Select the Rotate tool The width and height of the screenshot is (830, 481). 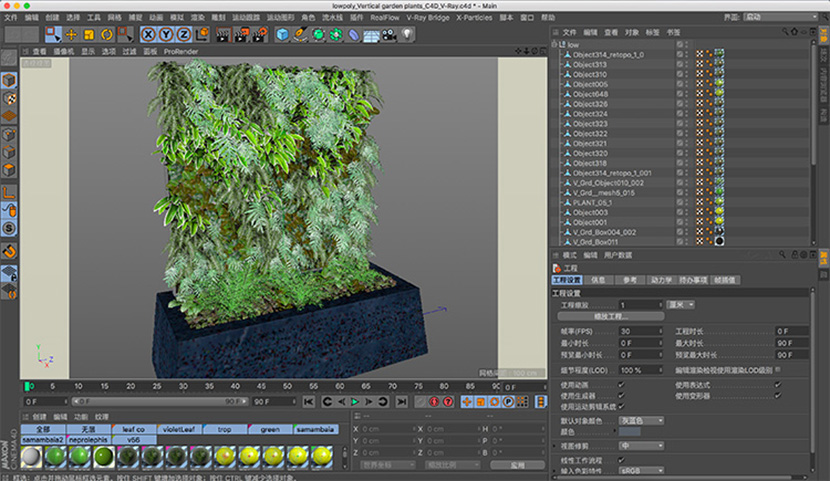click(x=107, y=35)
